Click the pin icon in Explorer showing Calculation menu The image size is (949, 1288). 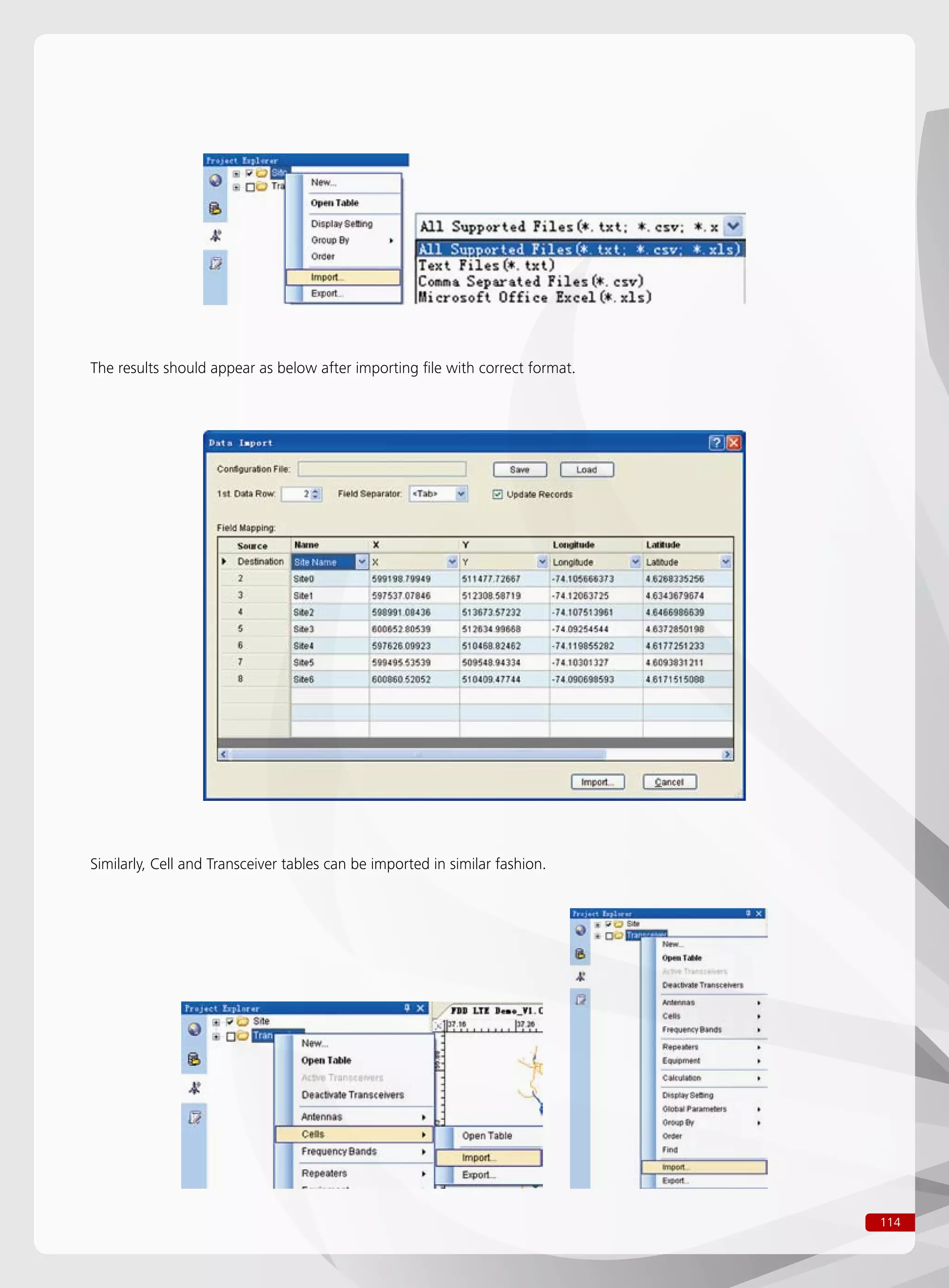[748, 913]
